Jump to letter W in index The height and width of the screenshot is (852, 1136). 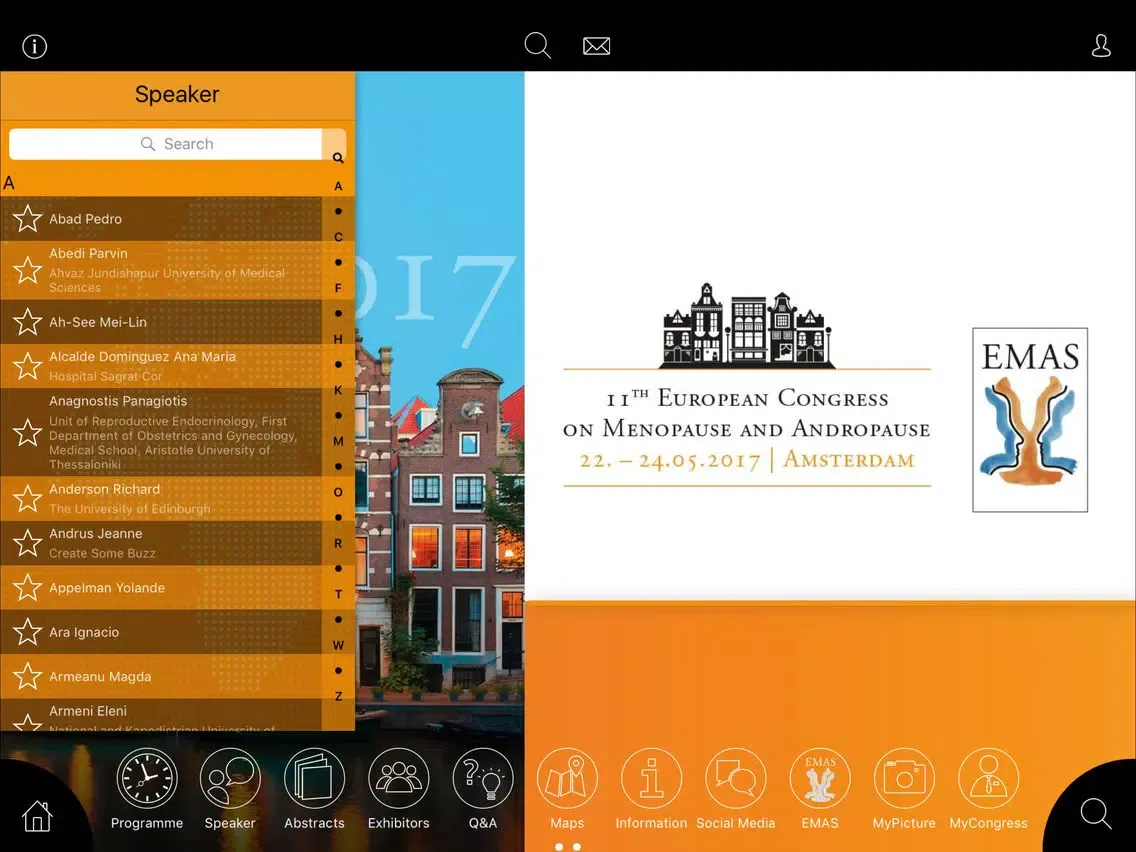pos(338,645)
